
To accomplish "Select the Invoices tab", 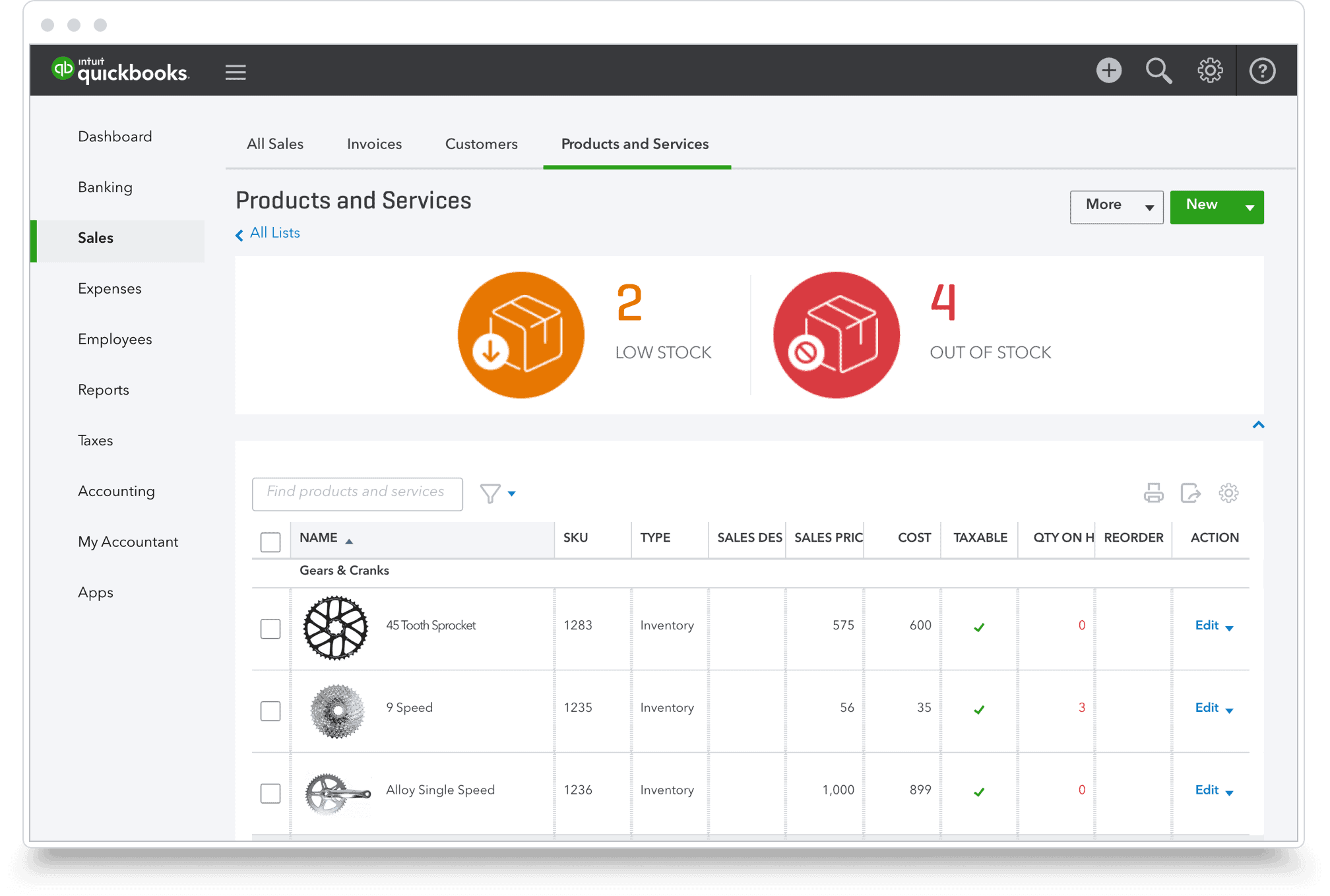I will tap(374, 144).
